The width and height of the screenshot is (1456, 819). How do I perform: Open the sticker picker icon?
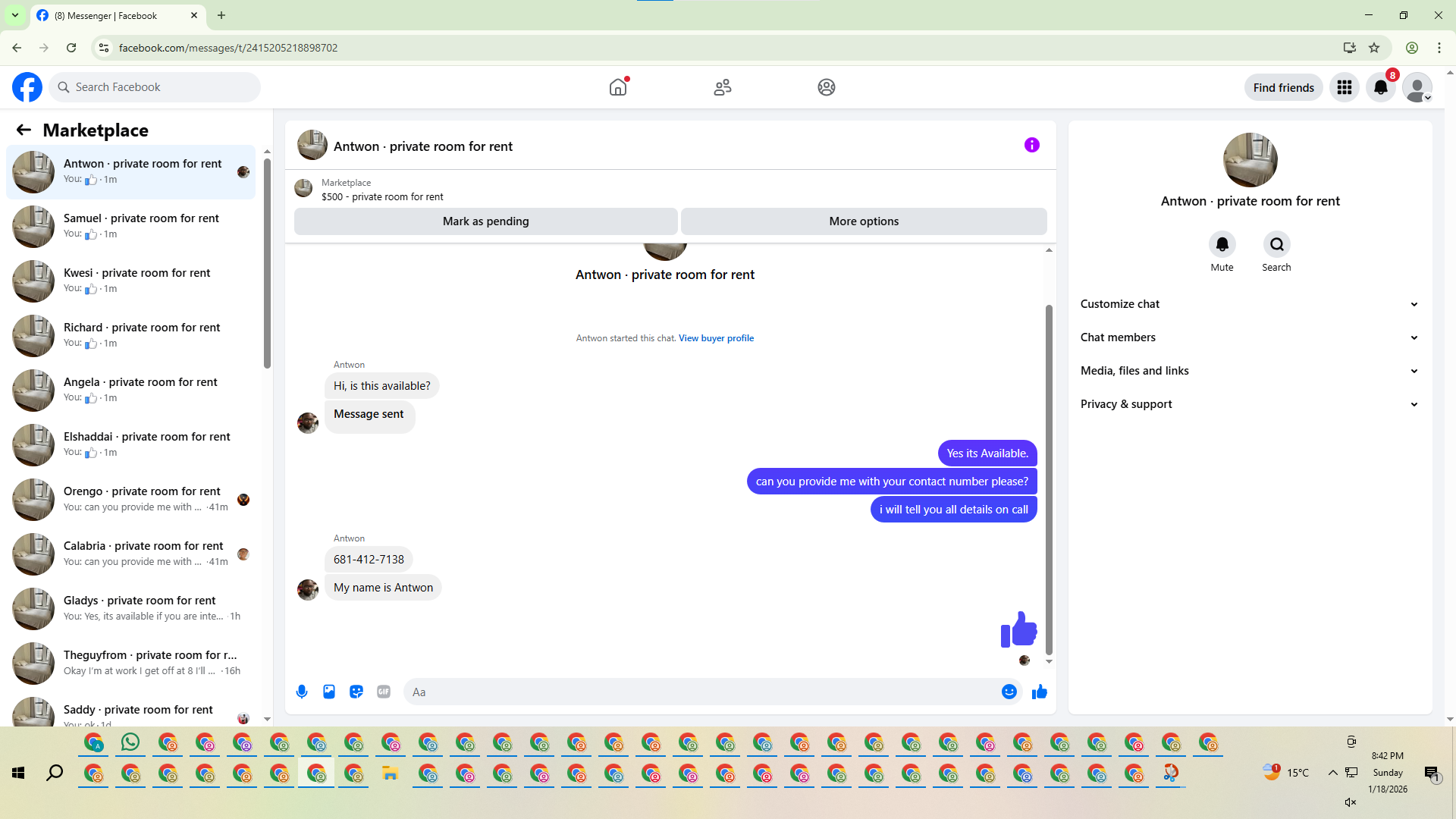356,692
